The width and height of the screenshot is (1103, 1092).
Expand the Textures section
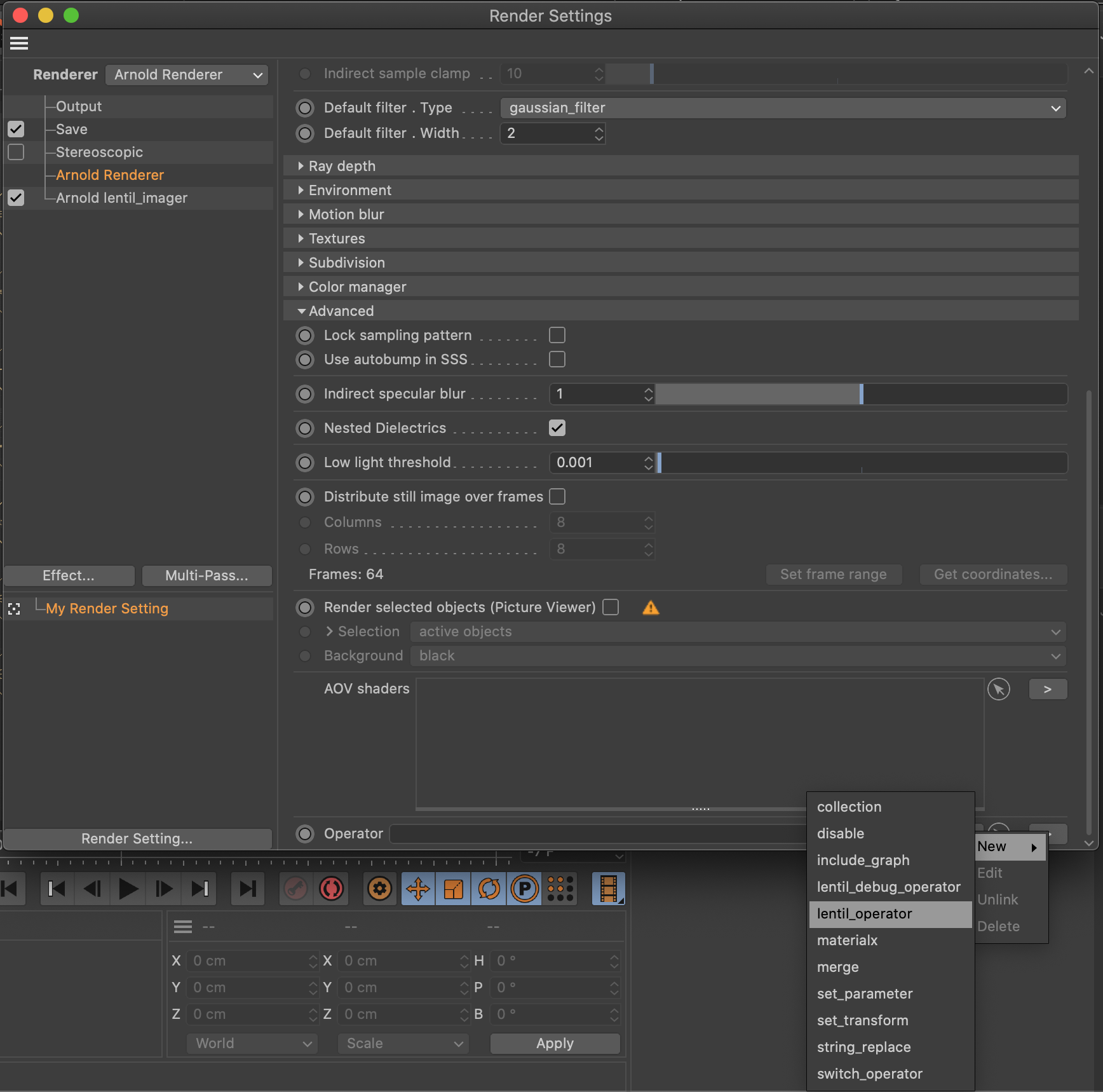pos(680,238)
